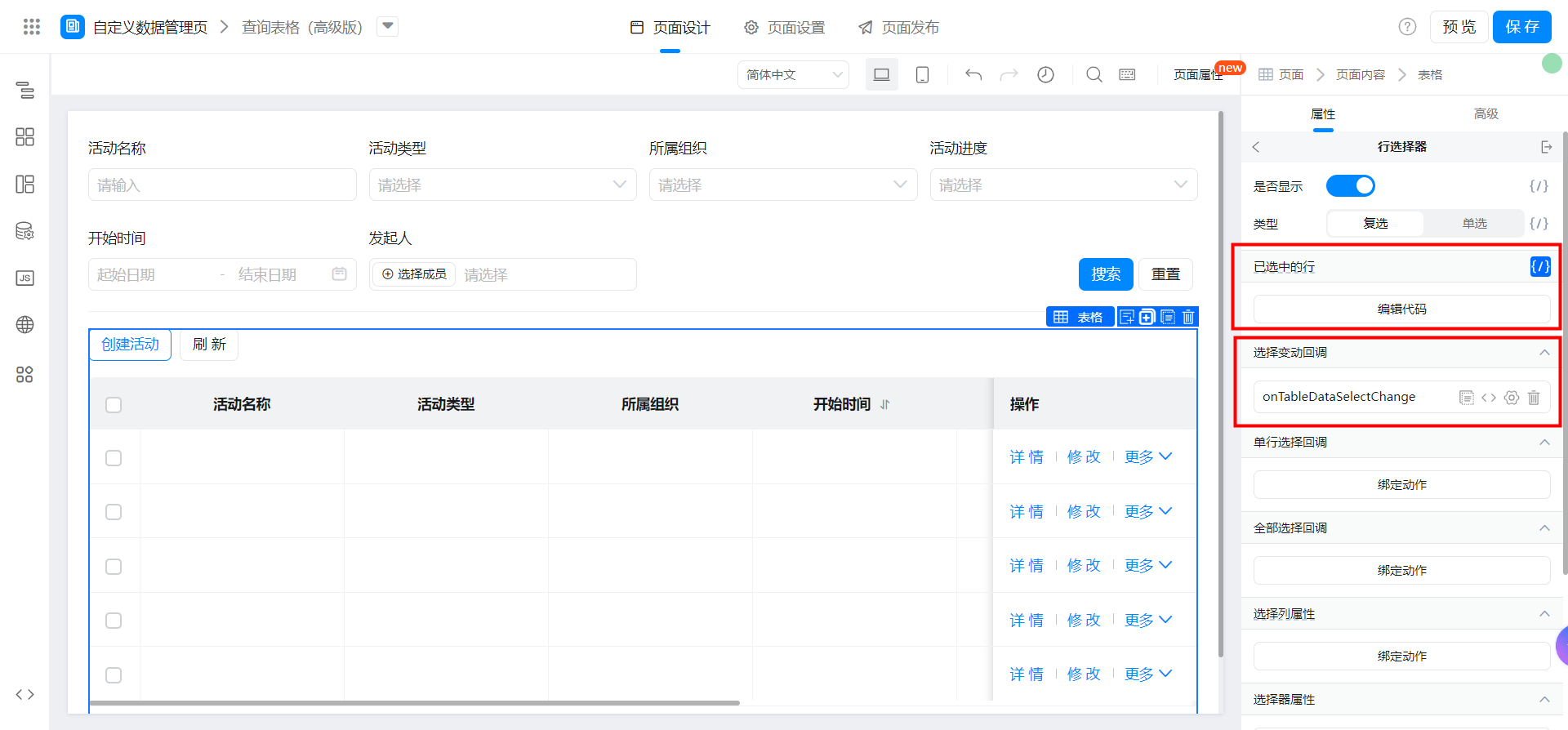This screenshot has width=1568, height=730.
Task: Open the globe internationalization sidebar icon
Action: click(25, 325)
